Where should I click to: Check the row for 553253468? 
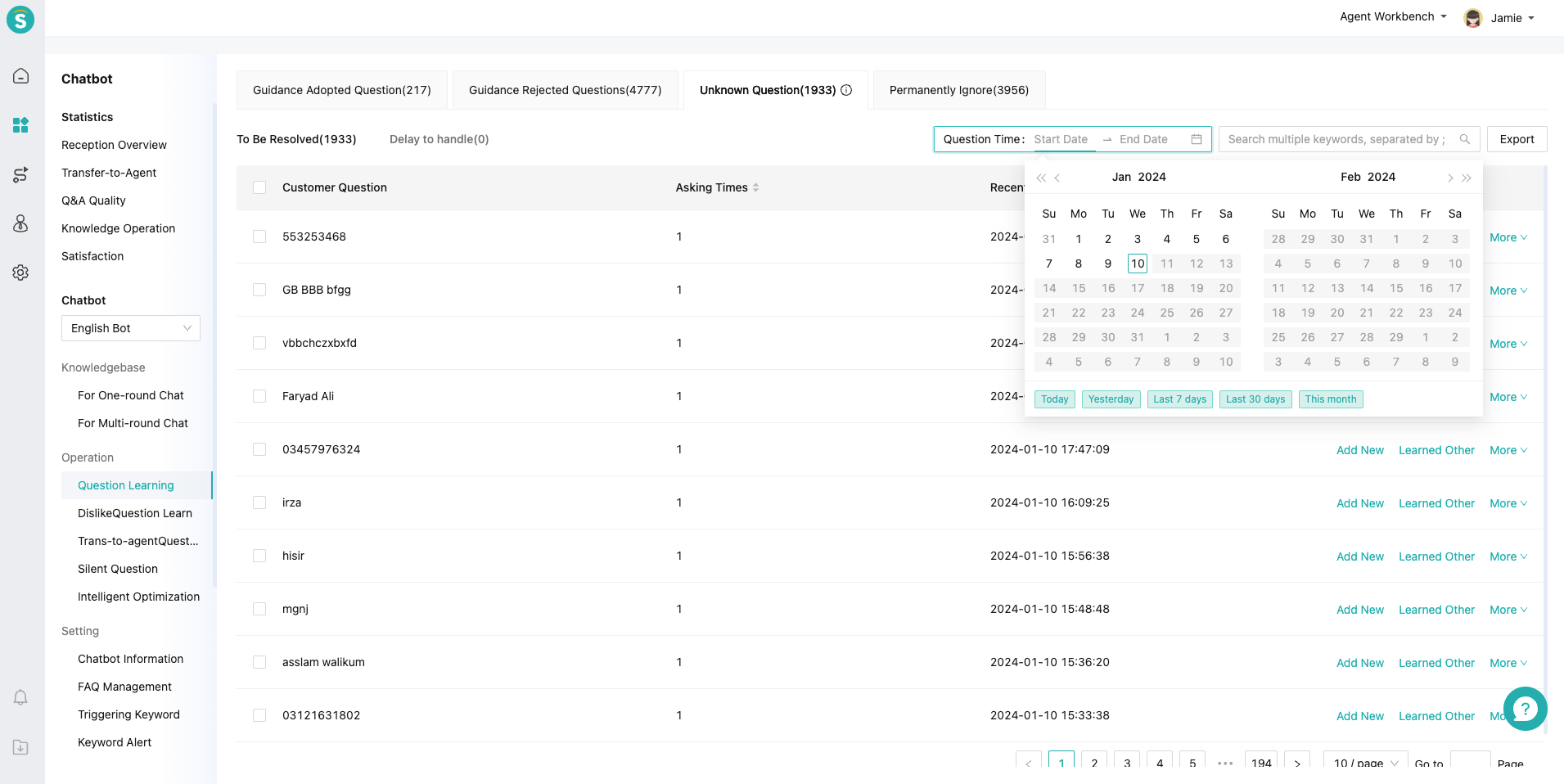[x=259, y=237]
